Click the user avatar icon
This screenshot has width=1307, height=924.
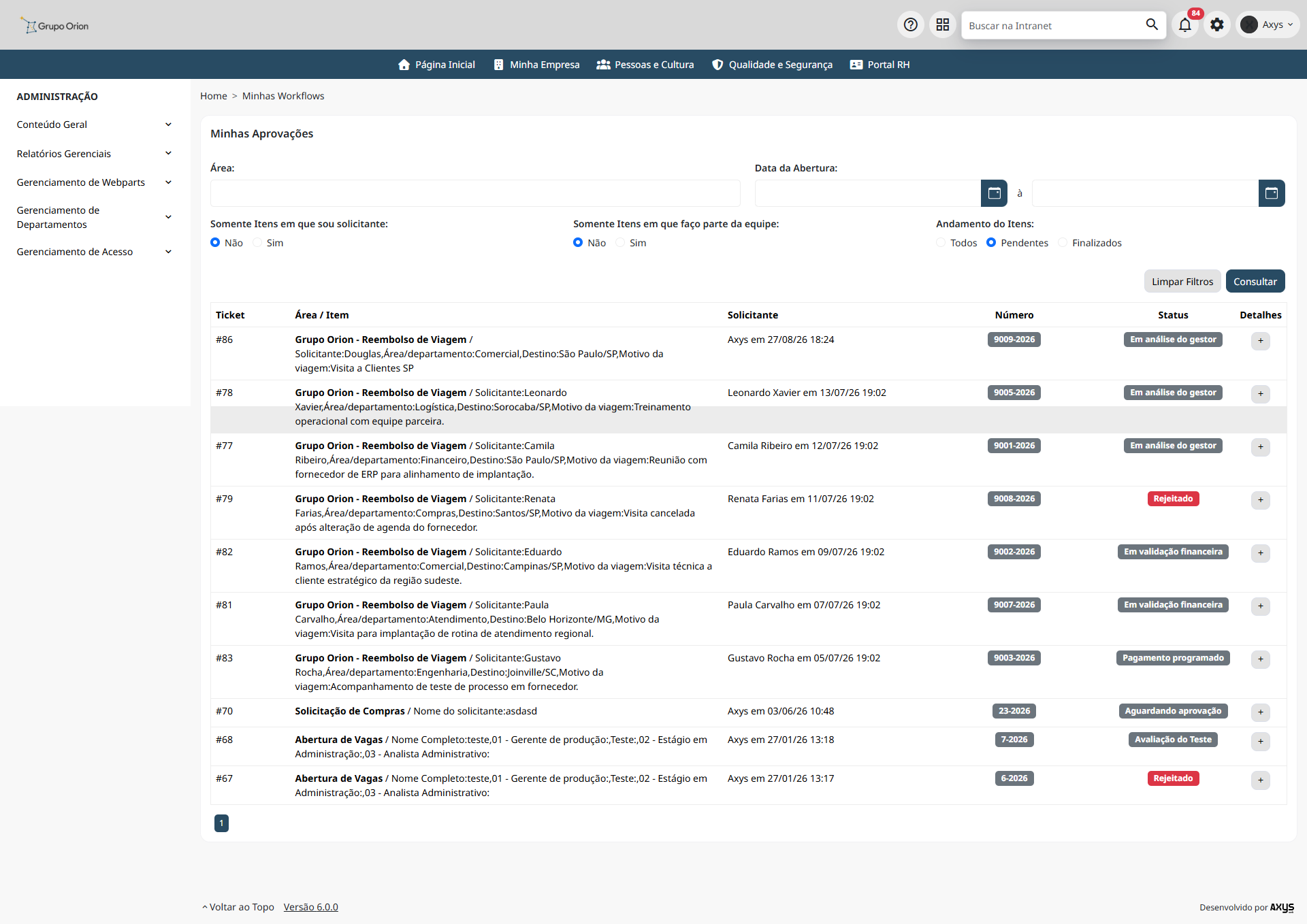pos(1249,25)
